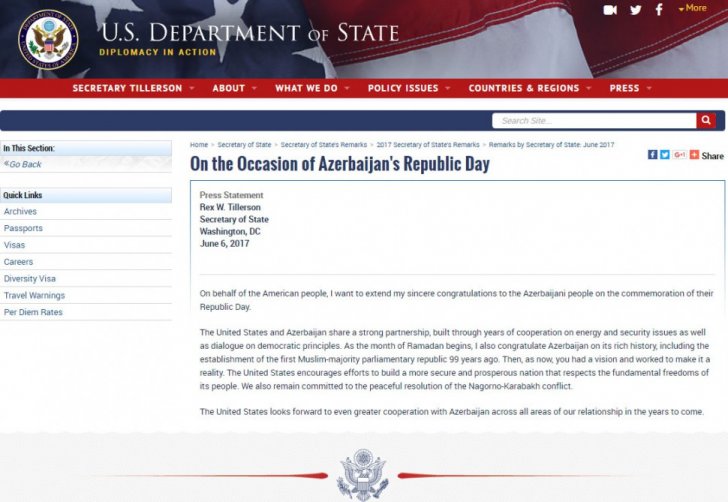Expand the What We Do dropdown arrow

tap(347, 88)
